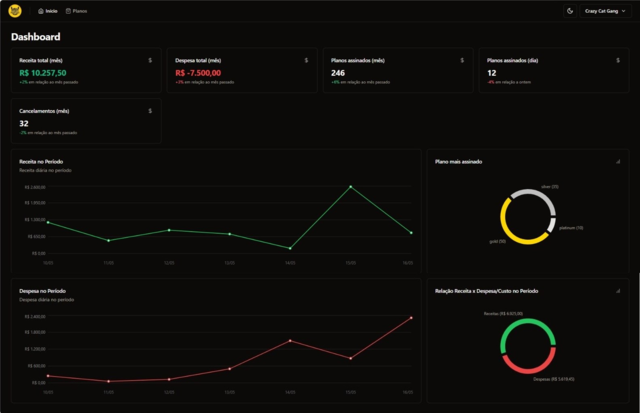Image resolution: width=640 pixels, height=413 pixels.
Task: Click the yellow cat logo
Action: [15, 11]
